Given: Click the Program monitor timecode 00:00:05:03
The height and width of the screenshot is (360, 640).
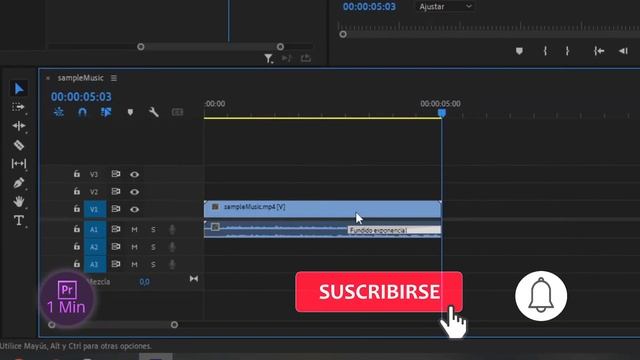Looking at the screenshot, I should pyautogui.click(x=369, y=7).
